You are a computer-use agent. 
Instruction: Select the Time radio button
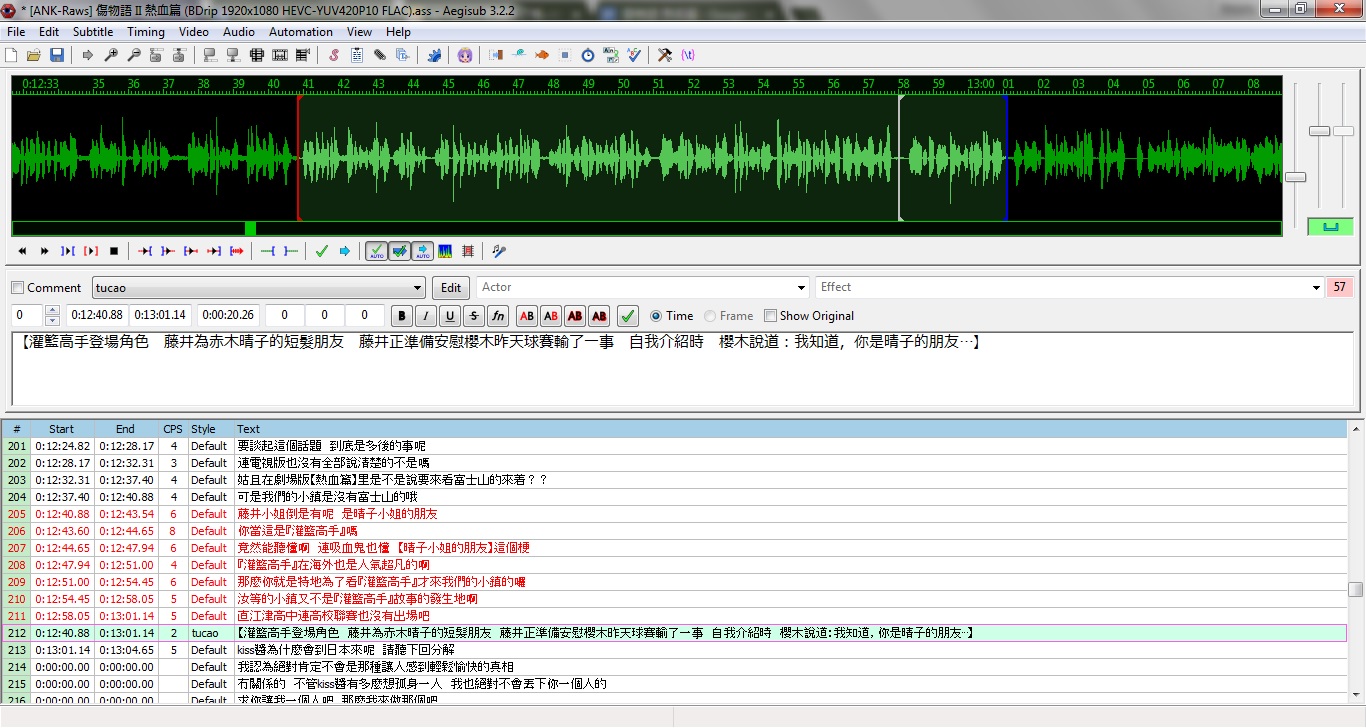click(656, 316)
